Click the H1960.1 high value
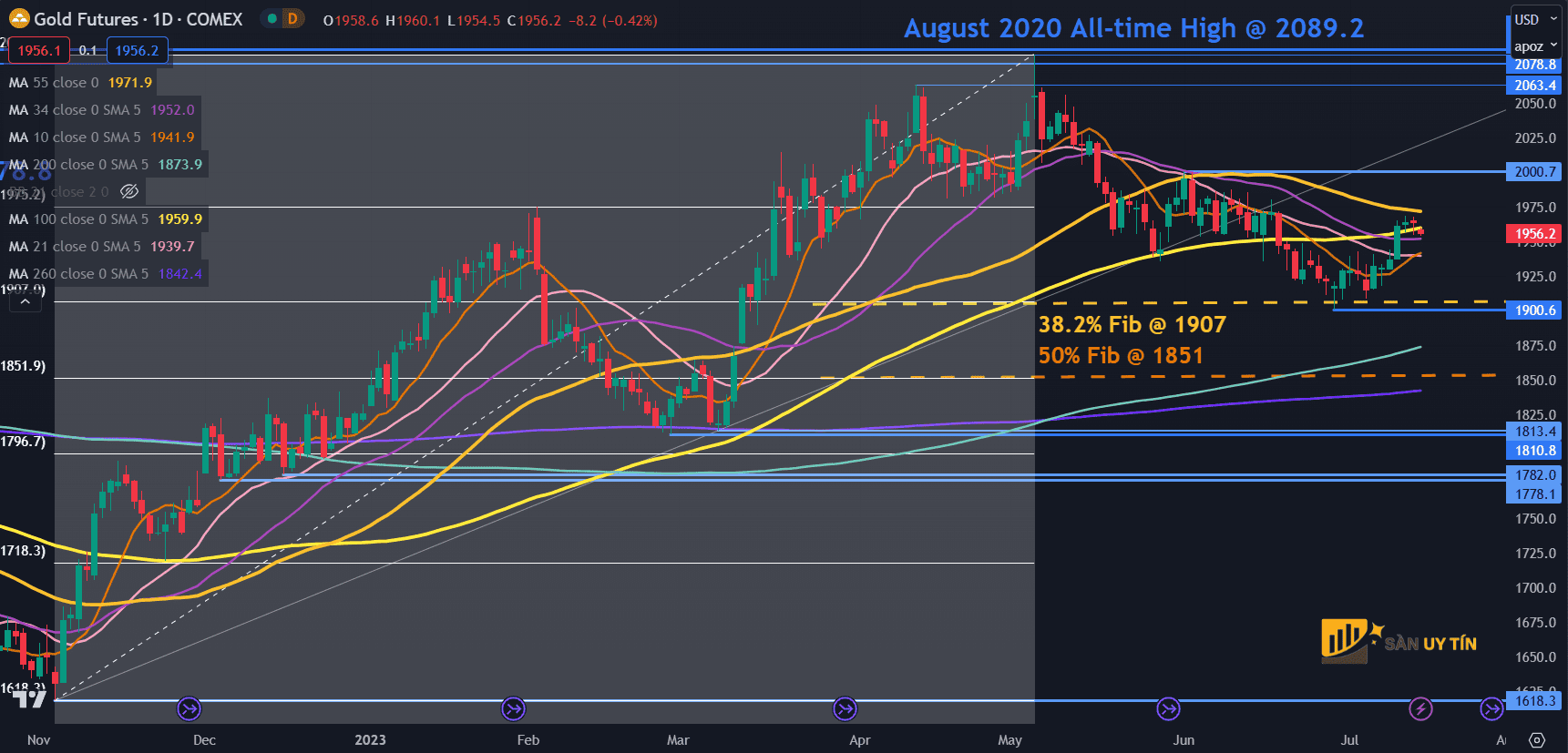Viewport: 1568px width, 753px height. point(413,20)
